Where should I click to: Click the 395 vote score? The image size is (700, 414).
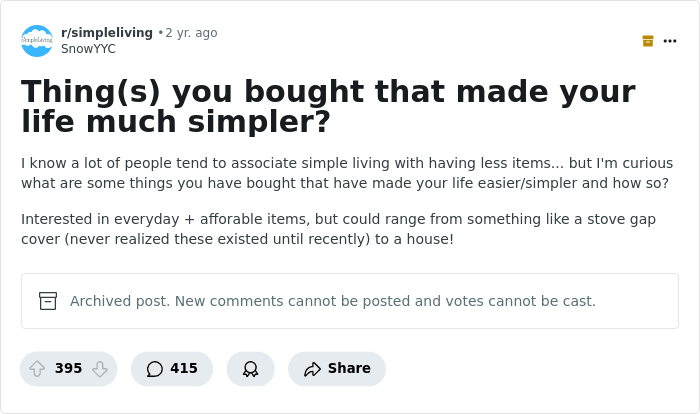(68, 369)
